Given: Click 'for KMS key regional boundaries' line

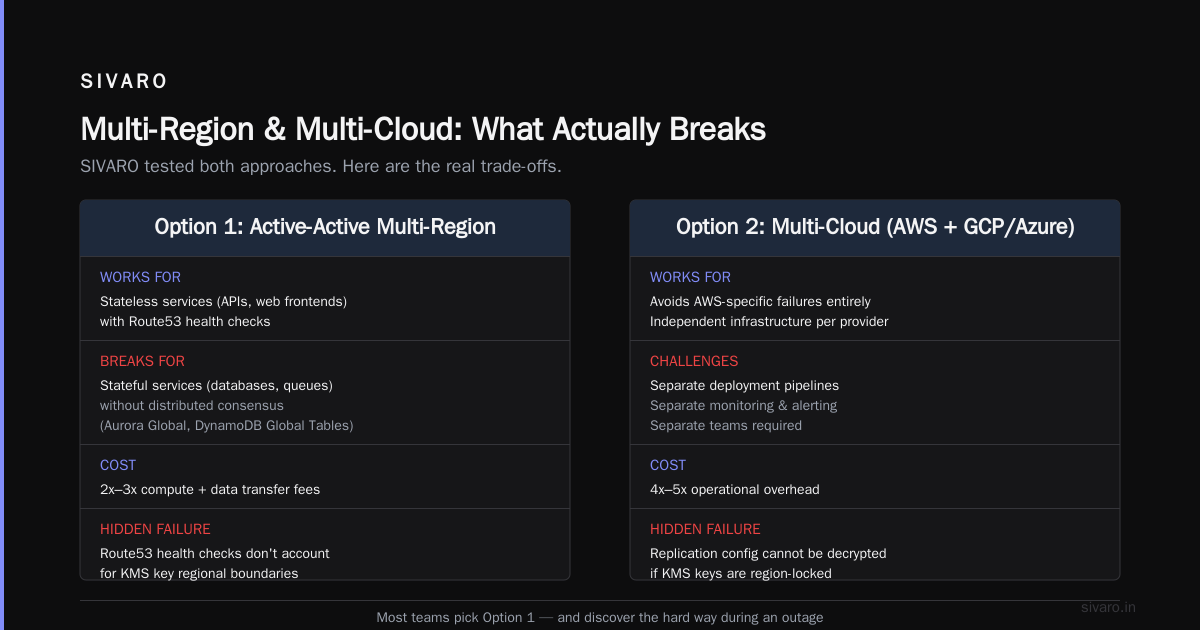Looking at the screenshot, I should pyautogui.click(x=199, y=573).
